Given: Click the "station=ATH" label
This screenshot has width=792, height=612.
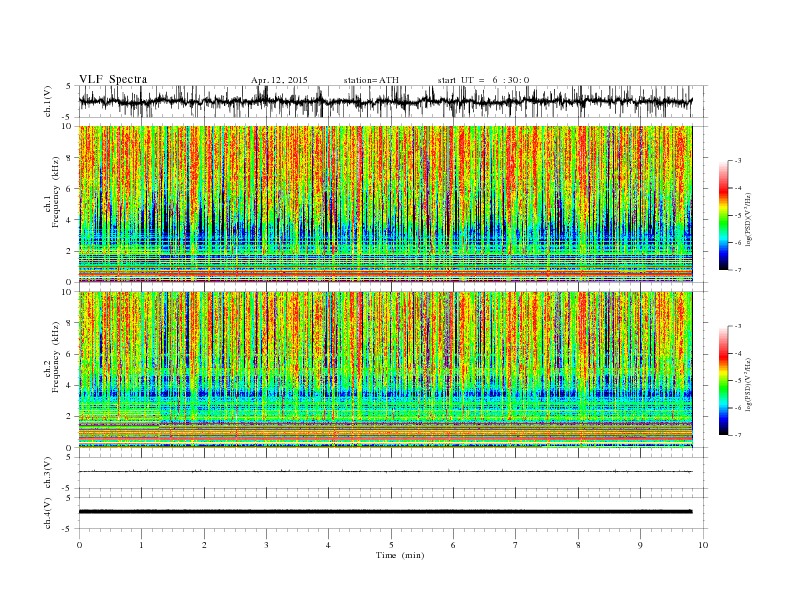Looking at the screenshot, I should click(371, 80).
